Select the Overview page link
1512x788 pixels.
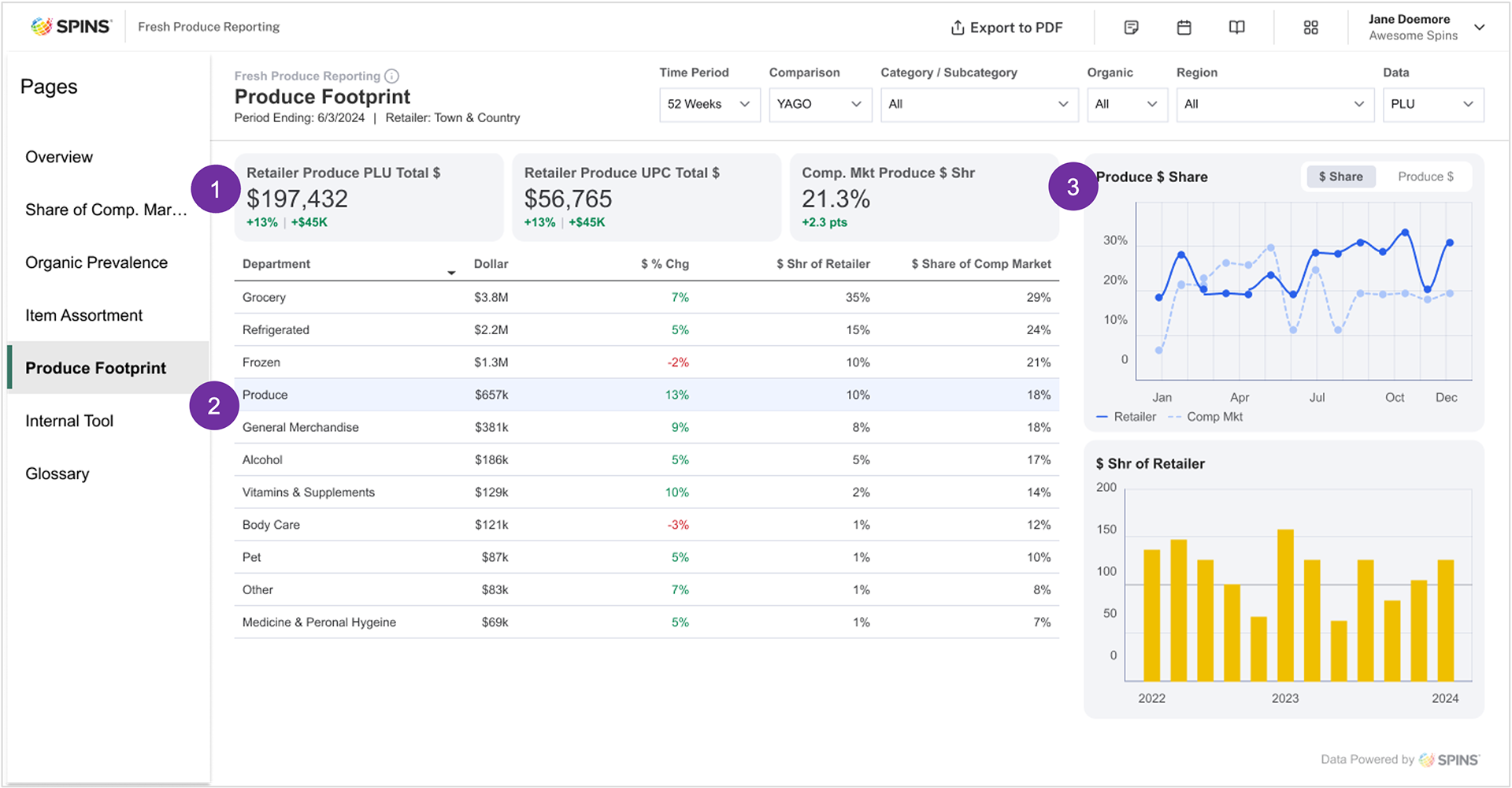click(x=59, y=157)
